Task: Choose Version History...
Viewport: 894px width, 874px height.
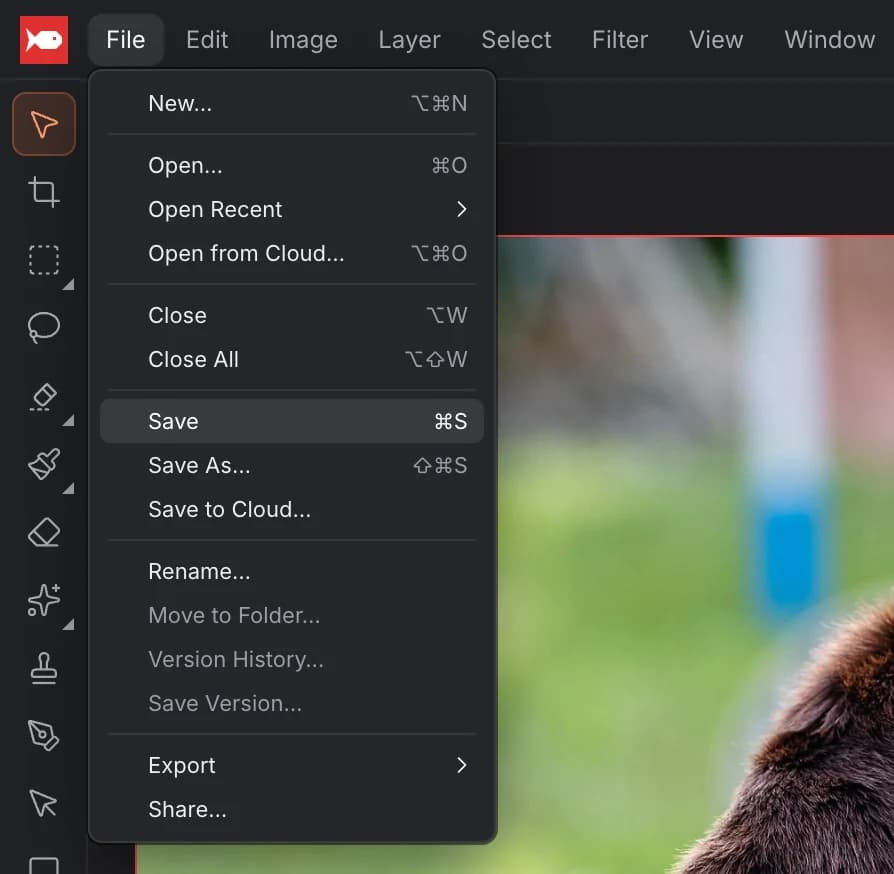Action: (x=292, y=659)
